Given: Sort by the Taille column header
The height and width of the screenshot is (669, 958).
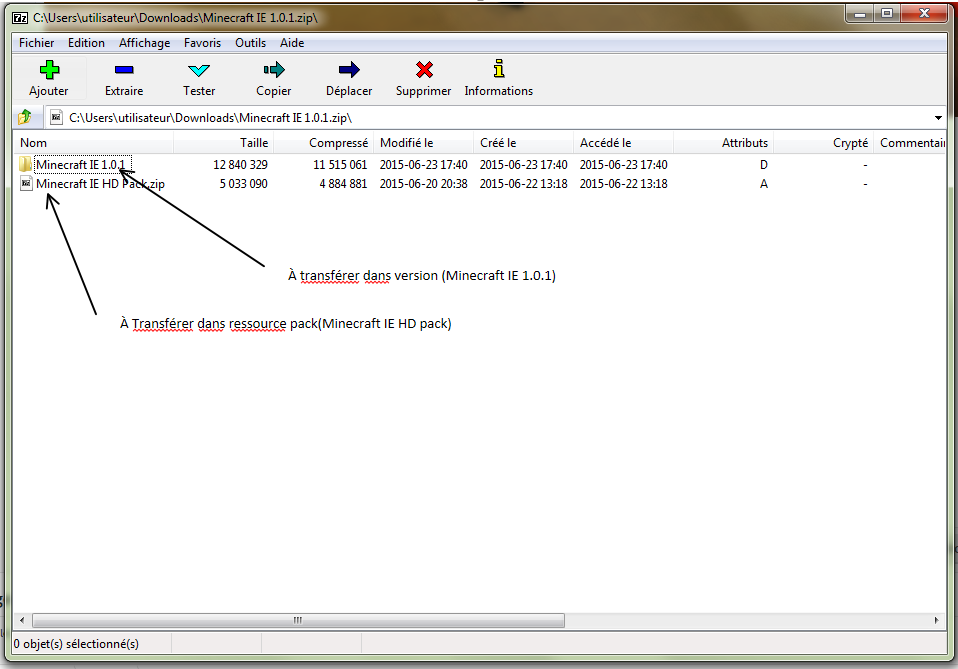Looking at the screenshot, I should (x=224, y=143).
